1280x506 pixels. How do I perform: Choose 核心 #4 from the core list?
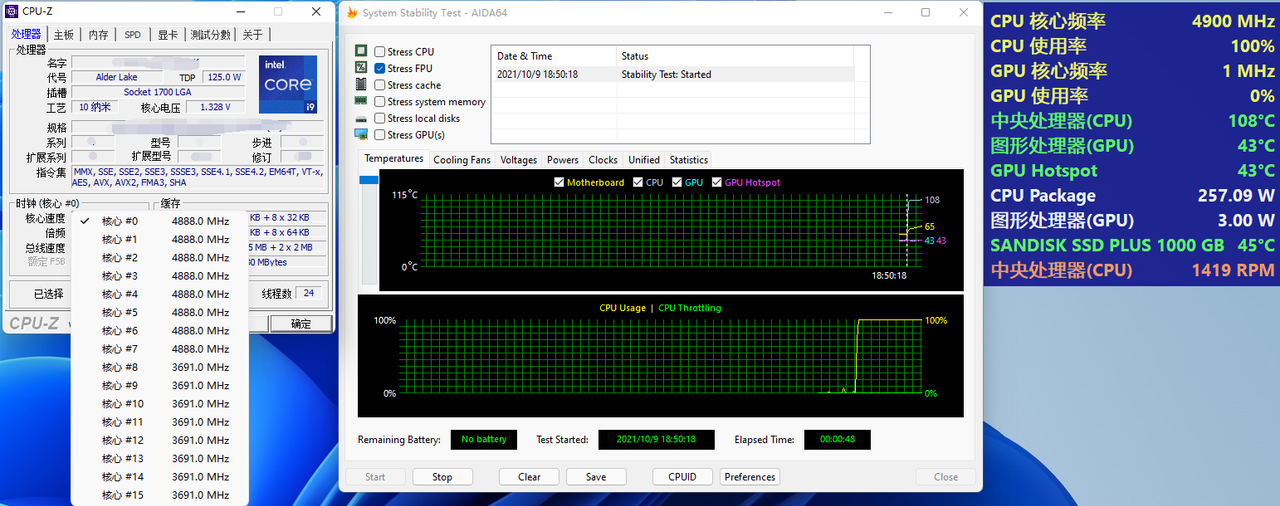tap(159, 294)
